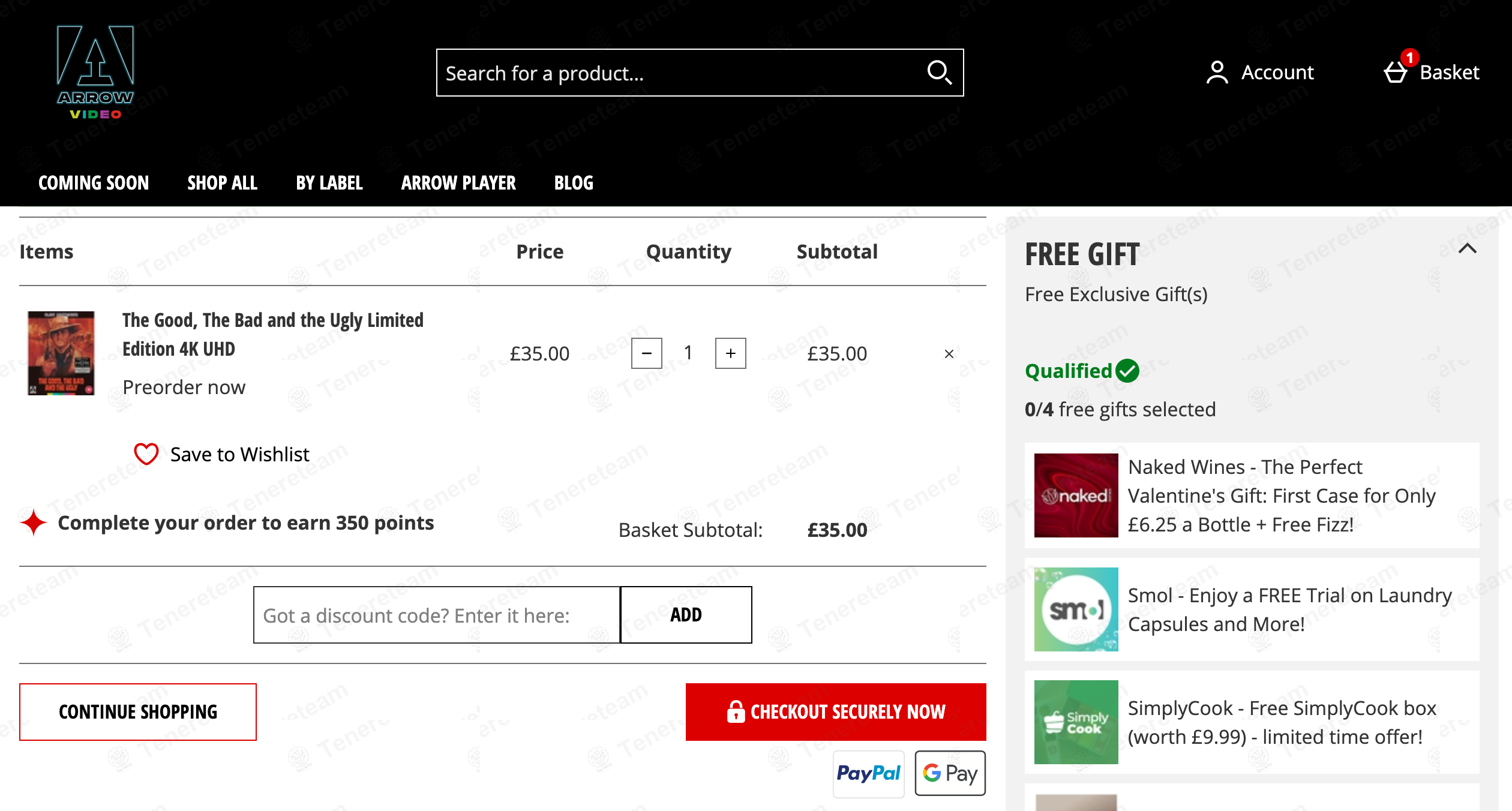
Task: Collapse the Free Gift panel
Action: tap(1467, 248)
